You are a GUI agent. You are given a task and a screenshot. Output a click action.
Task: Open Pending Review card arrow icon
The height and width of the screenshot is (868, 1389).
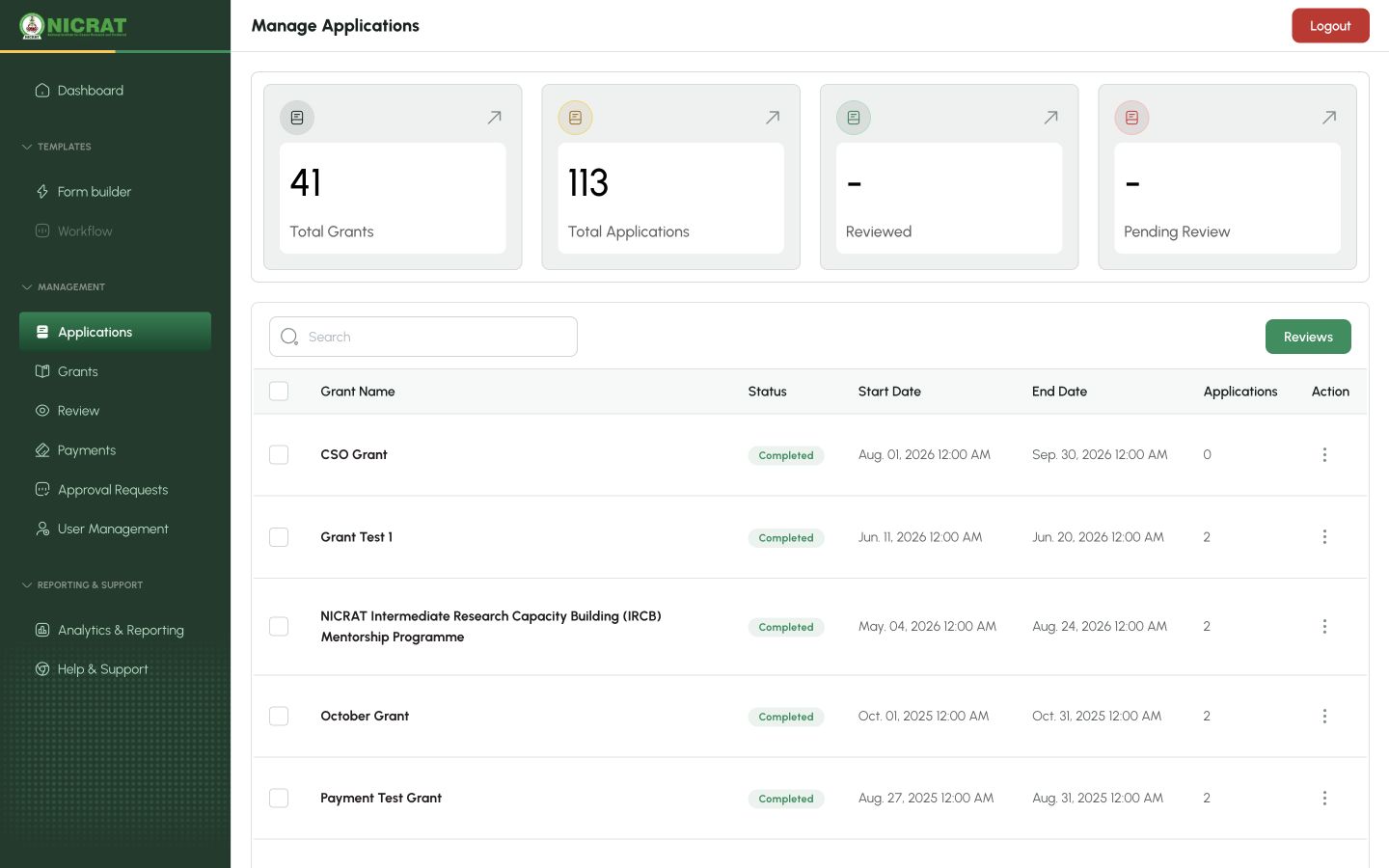click(1329, 118)
